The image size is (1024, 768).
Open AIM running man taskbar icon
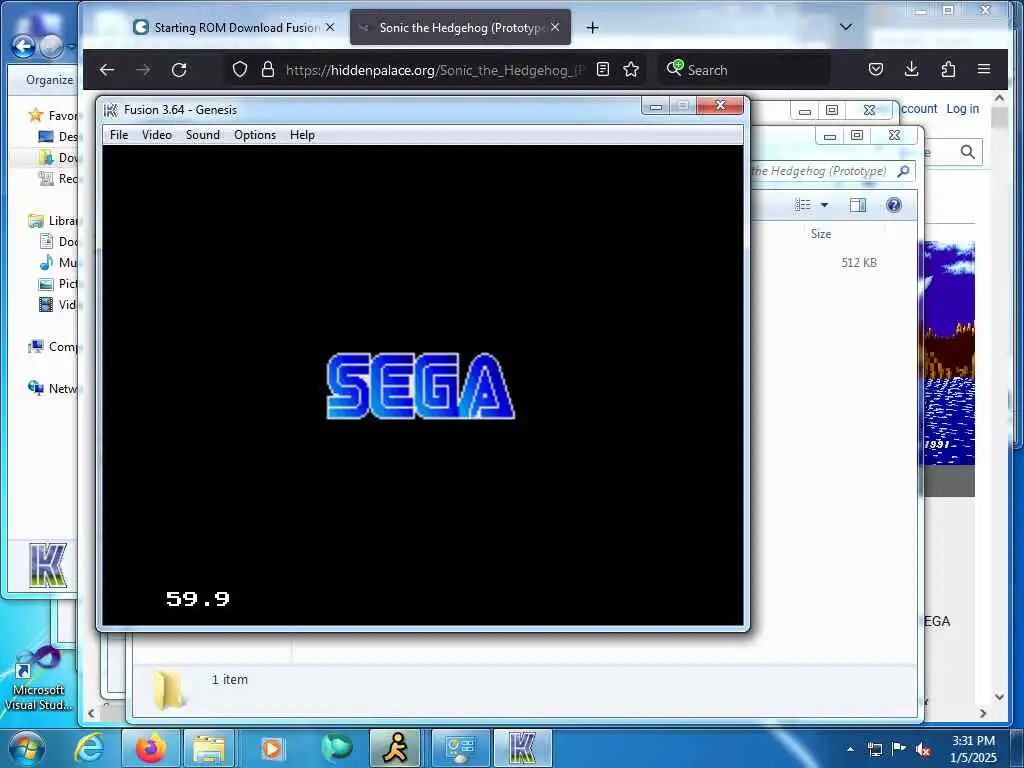395,748
